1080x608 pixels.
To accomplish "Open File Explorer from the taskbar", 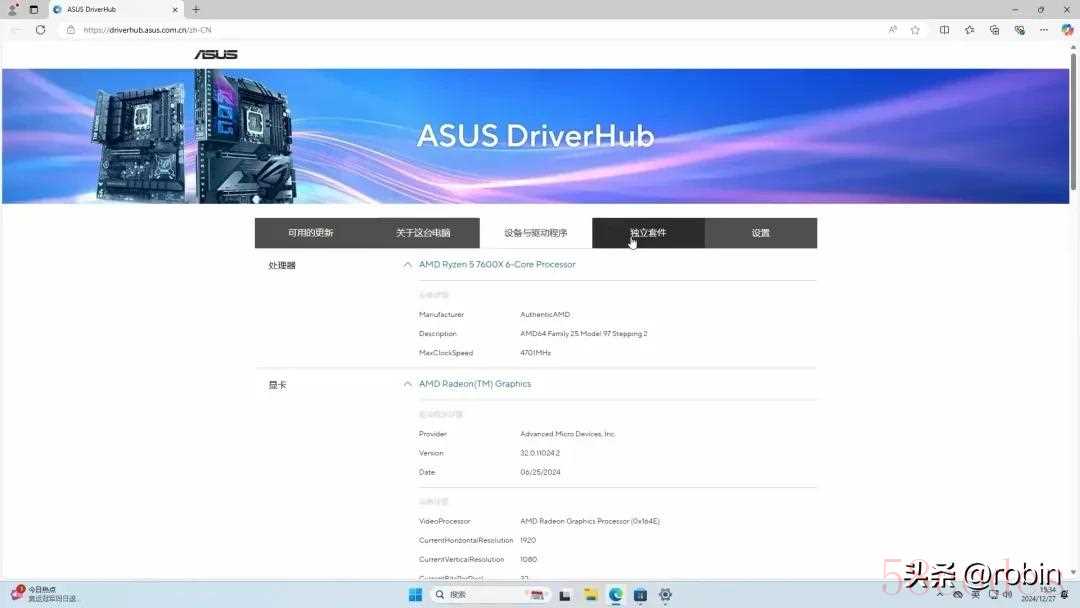I will (590, 595).
